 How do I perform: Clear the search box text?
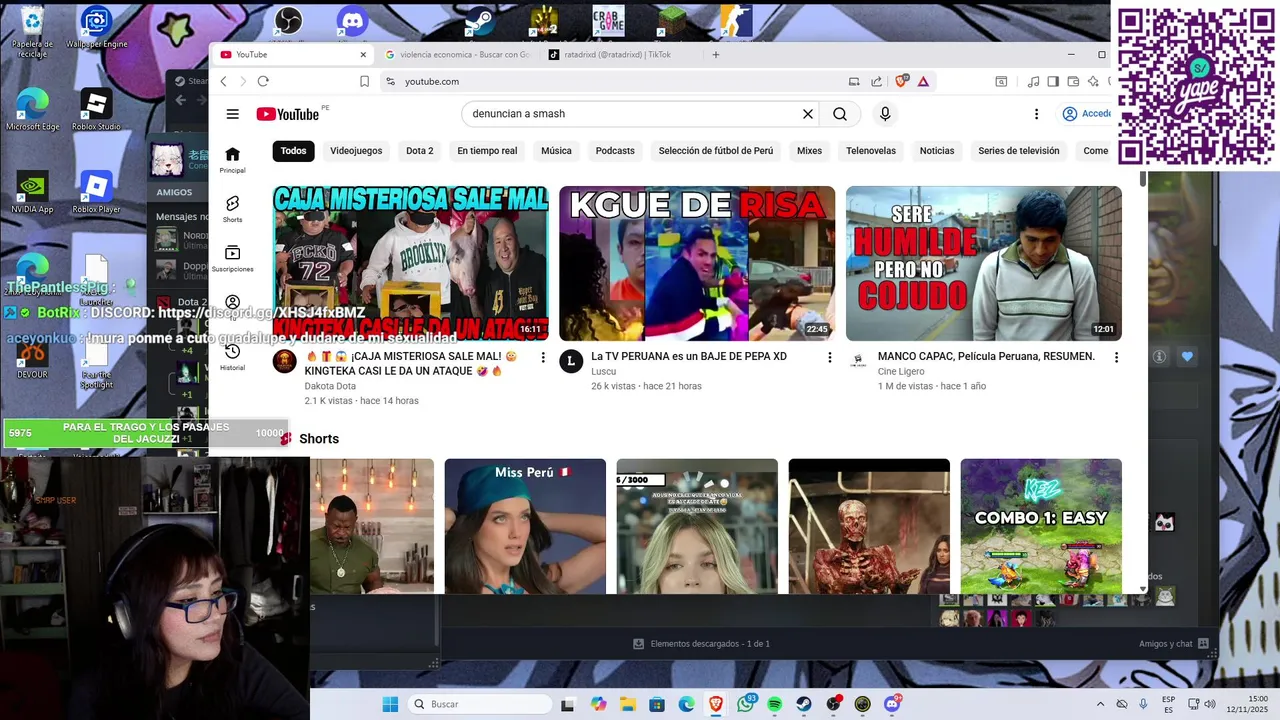tap(808, 114)
